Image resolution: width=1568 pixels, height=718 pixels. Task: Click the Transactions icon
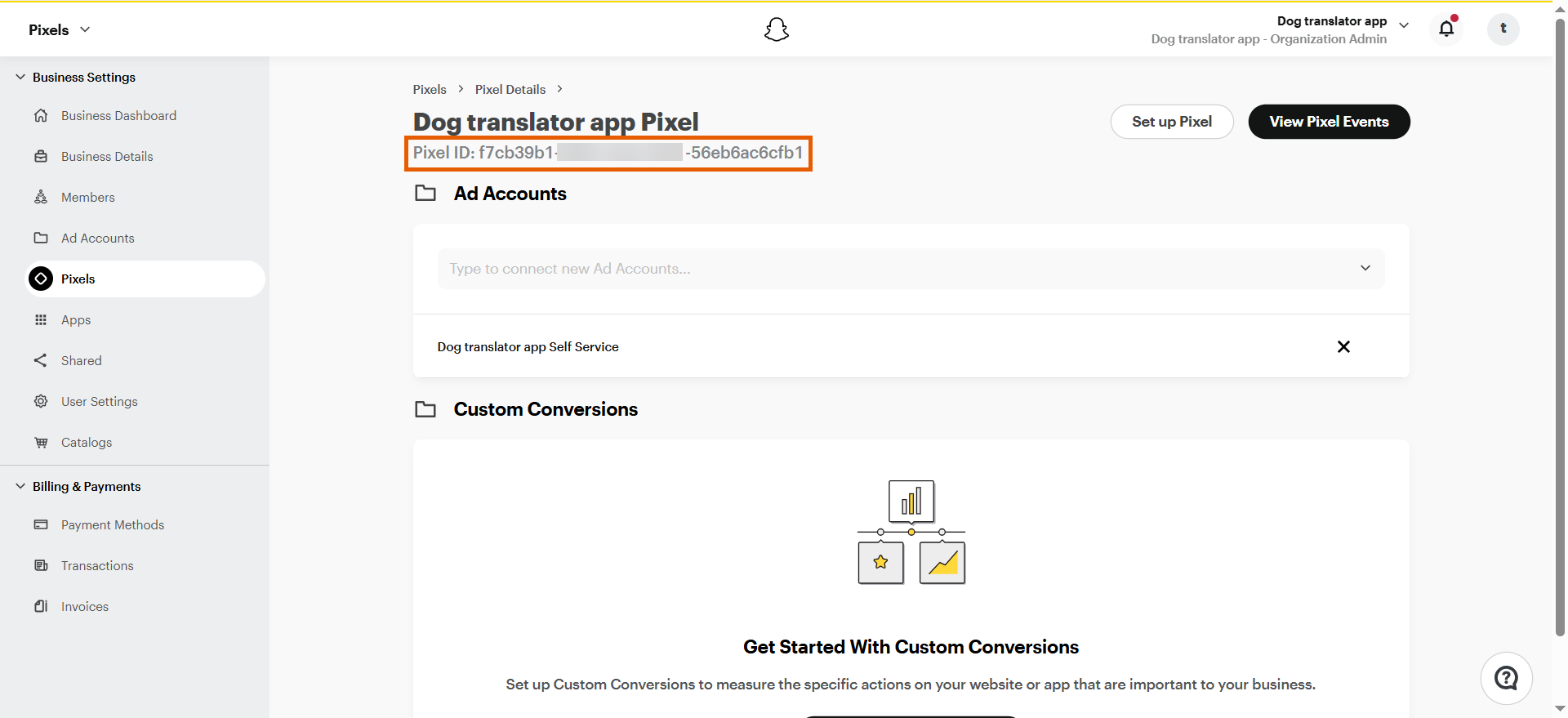point(41,565)
